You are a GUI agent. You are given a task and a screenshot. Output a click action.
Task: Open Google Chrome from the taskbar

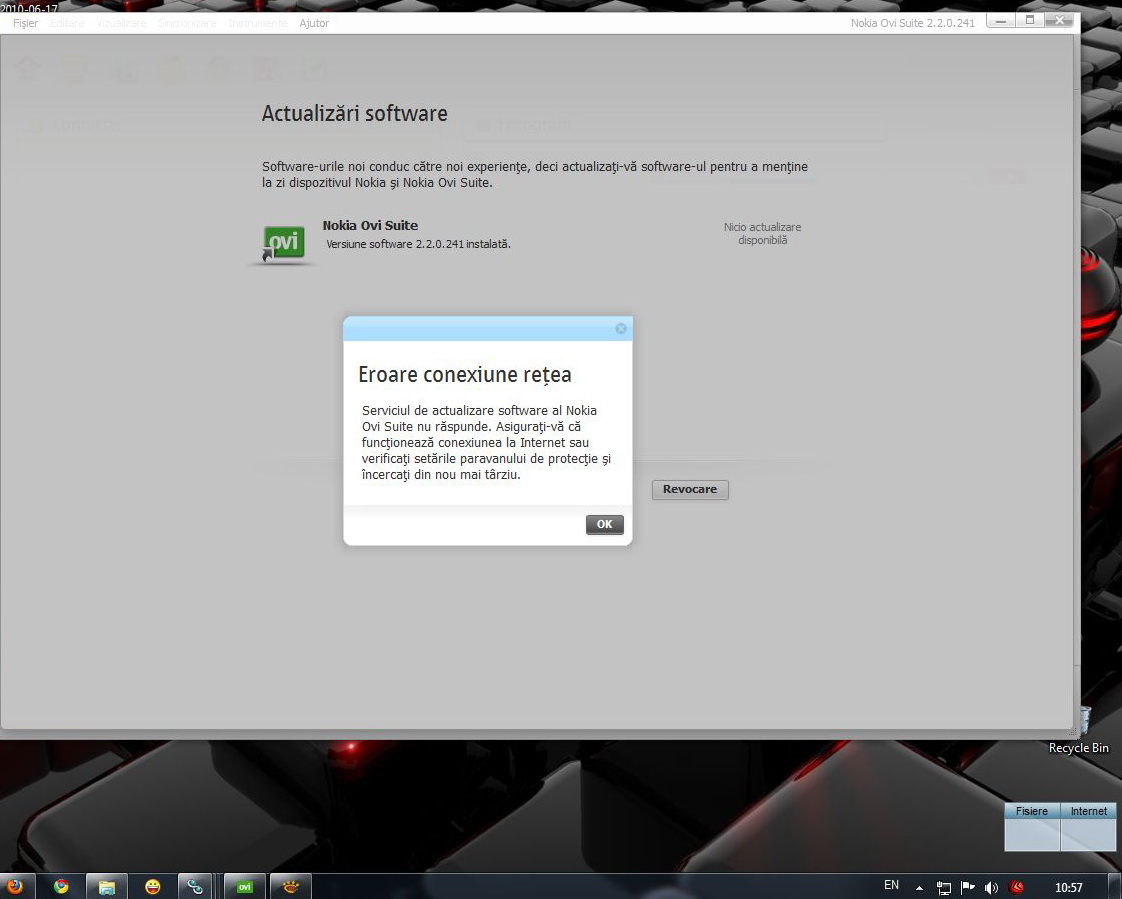click(61, 886)
